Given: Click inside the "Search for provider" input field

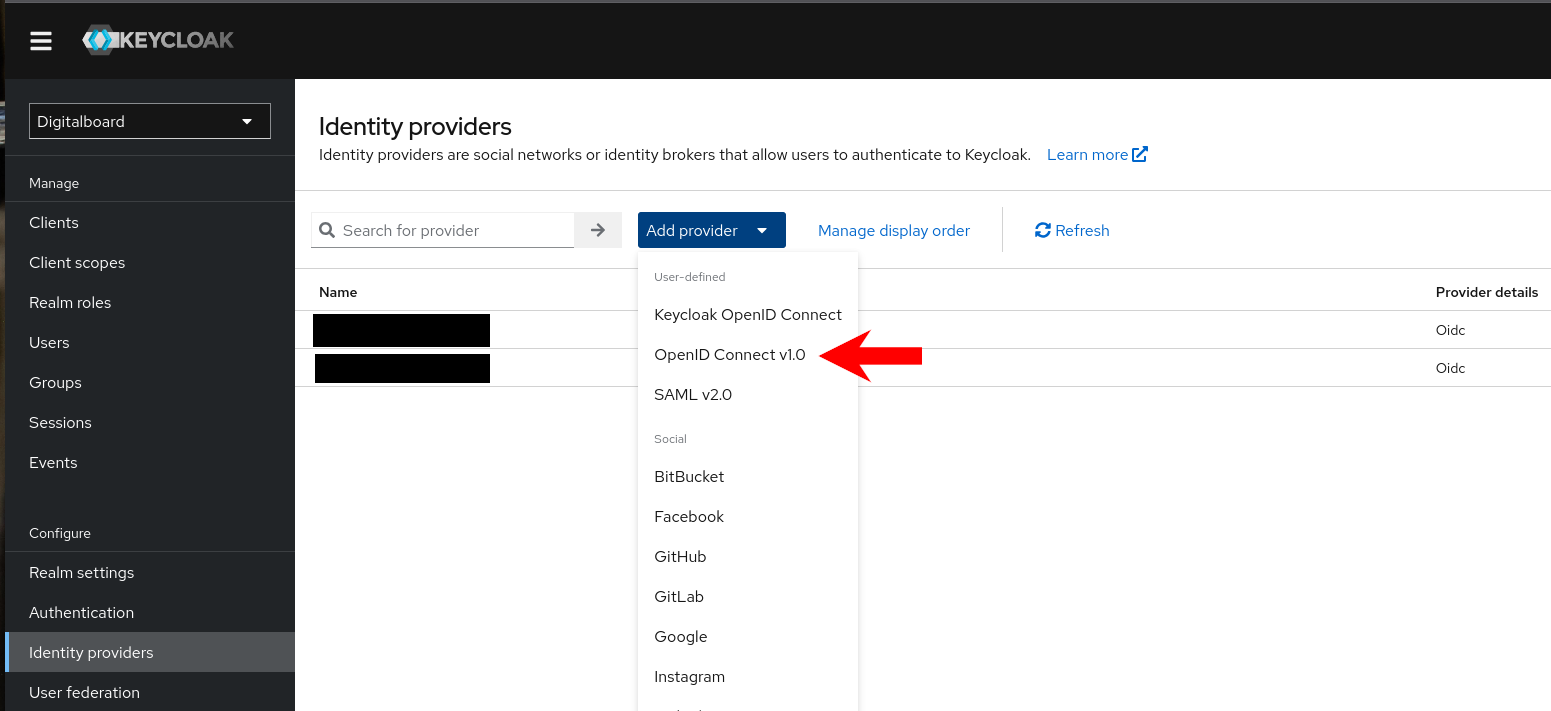Looking at the screenshot, I should point(450,230).
